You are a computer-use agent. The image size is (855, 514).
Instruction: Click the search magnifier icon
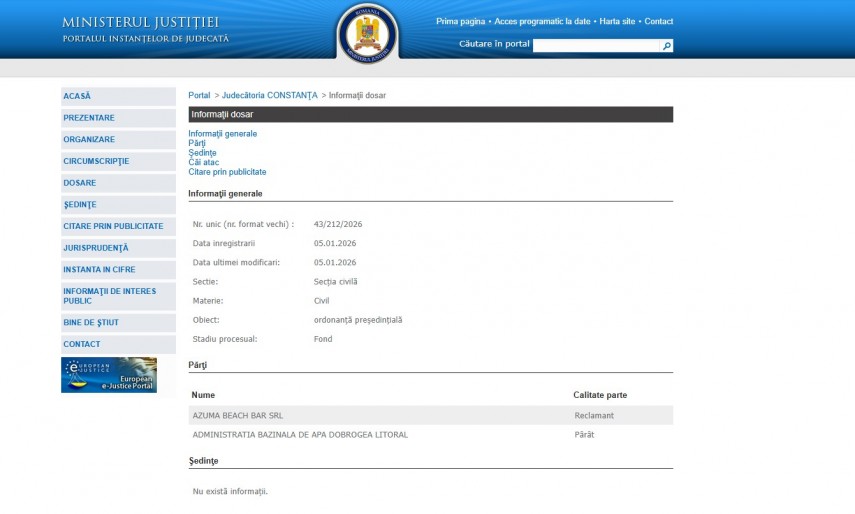tap(667, 46)
